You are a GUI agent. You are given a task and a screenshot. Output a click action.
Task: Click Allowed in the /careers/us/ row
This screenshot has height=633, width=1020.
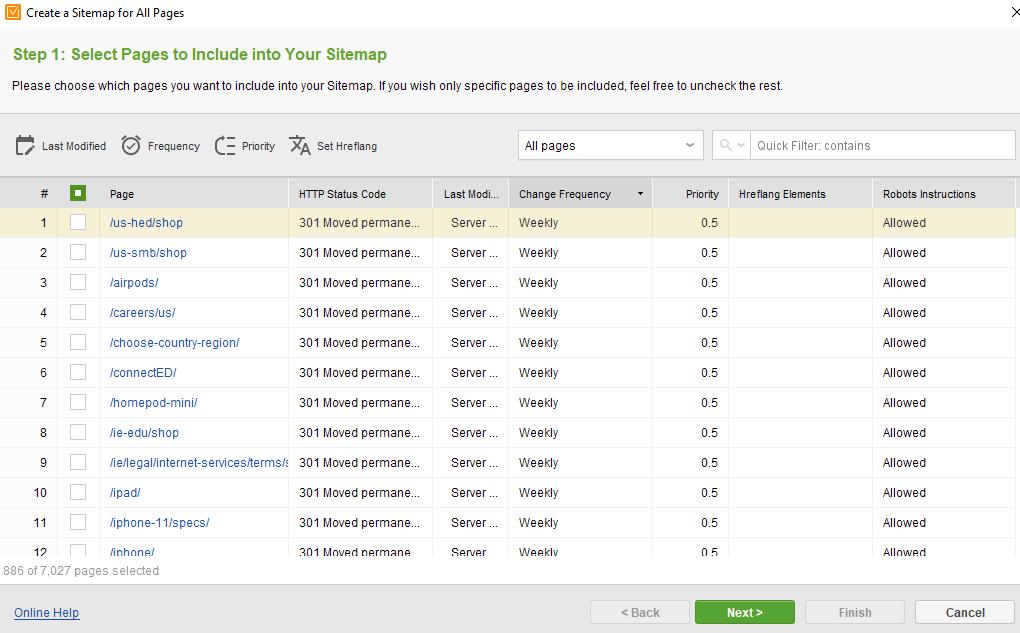pyautogui.click(x=904, y=312)
